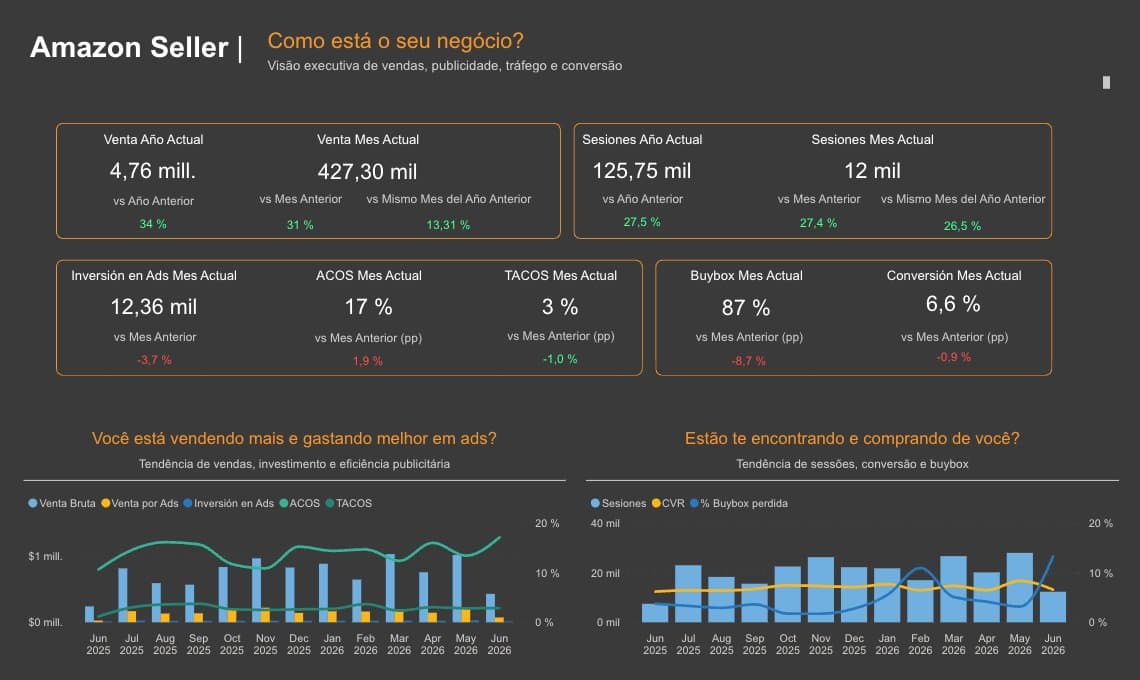This screenshot has height=680, width=1140.
Task: Click the 'TACOS Mes Actual' label
Action: tap(561, 276)
